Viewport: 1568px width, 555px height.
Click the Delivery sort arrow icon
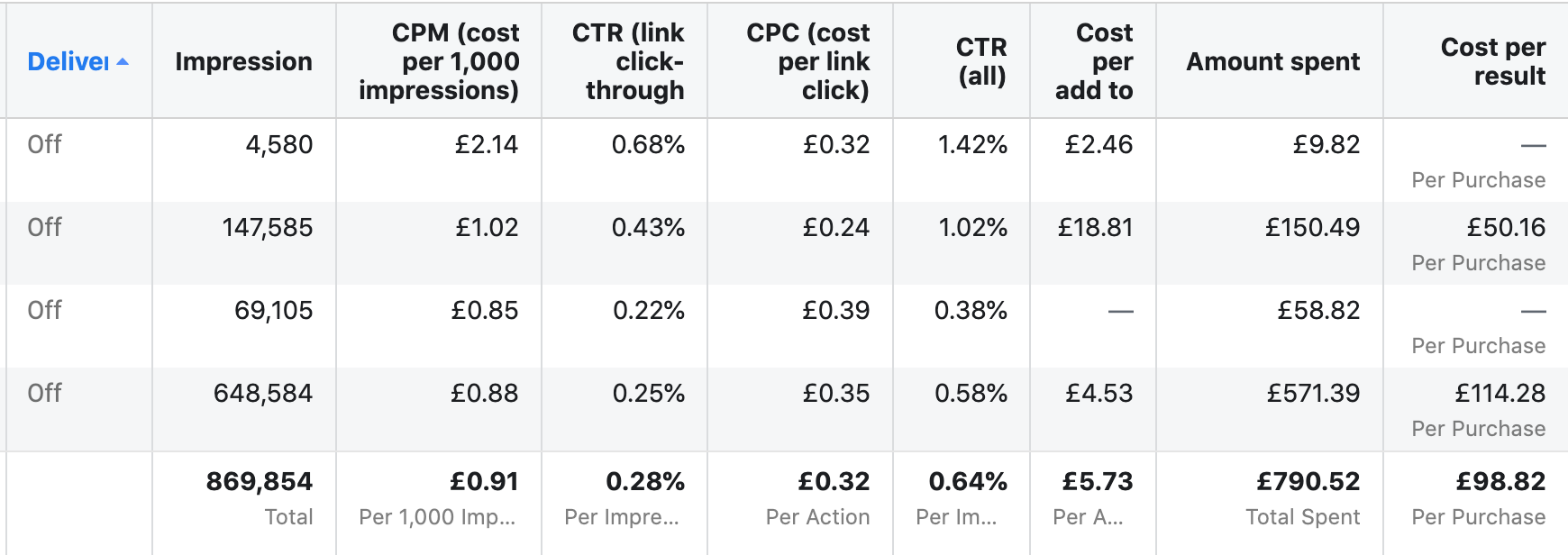[x=123, y=62]
